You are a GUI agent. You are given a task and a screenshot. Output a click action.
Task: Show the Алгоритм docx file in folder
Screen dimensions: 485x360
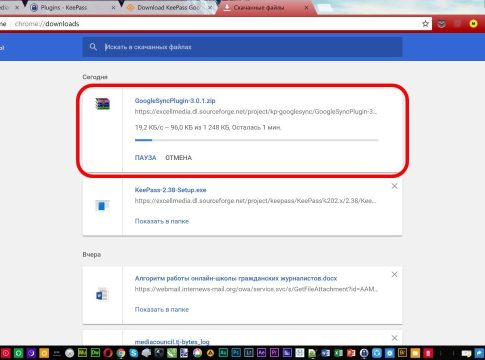click(x=162, y=309)
